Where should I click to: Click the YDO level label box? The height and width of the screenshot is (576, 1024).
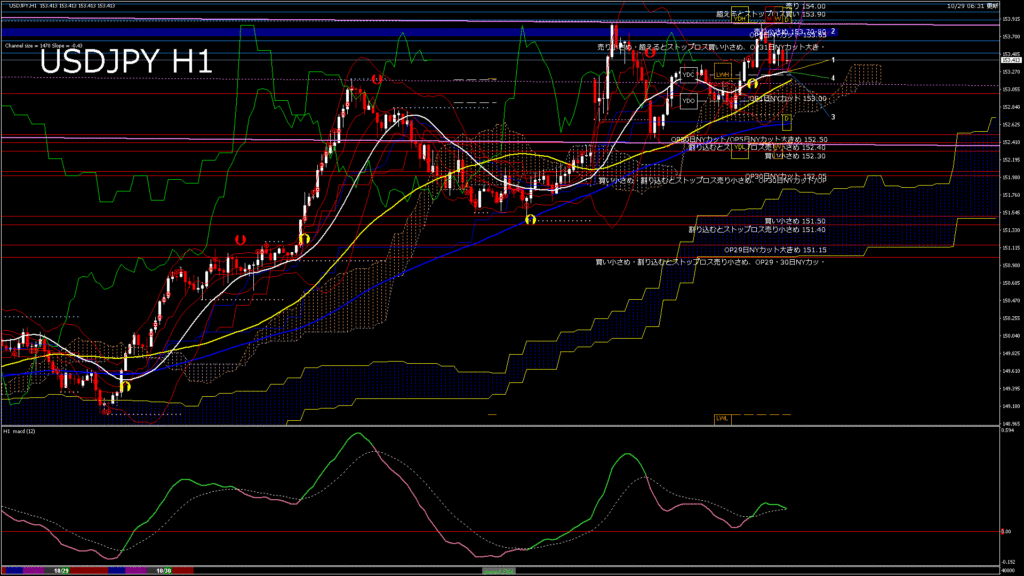tap(688, 101)
